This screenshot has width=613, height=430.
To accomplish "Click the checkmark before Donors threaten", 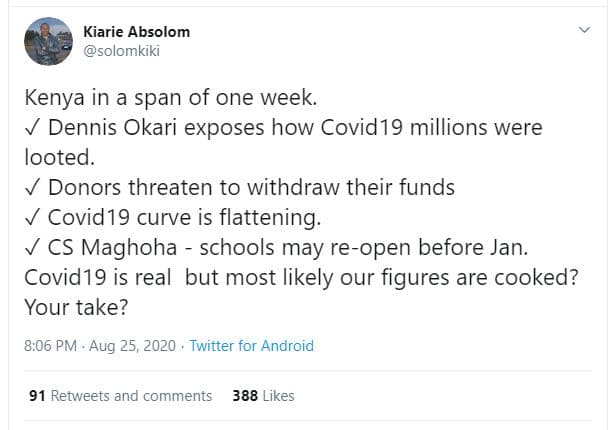I will pos(33,187).
